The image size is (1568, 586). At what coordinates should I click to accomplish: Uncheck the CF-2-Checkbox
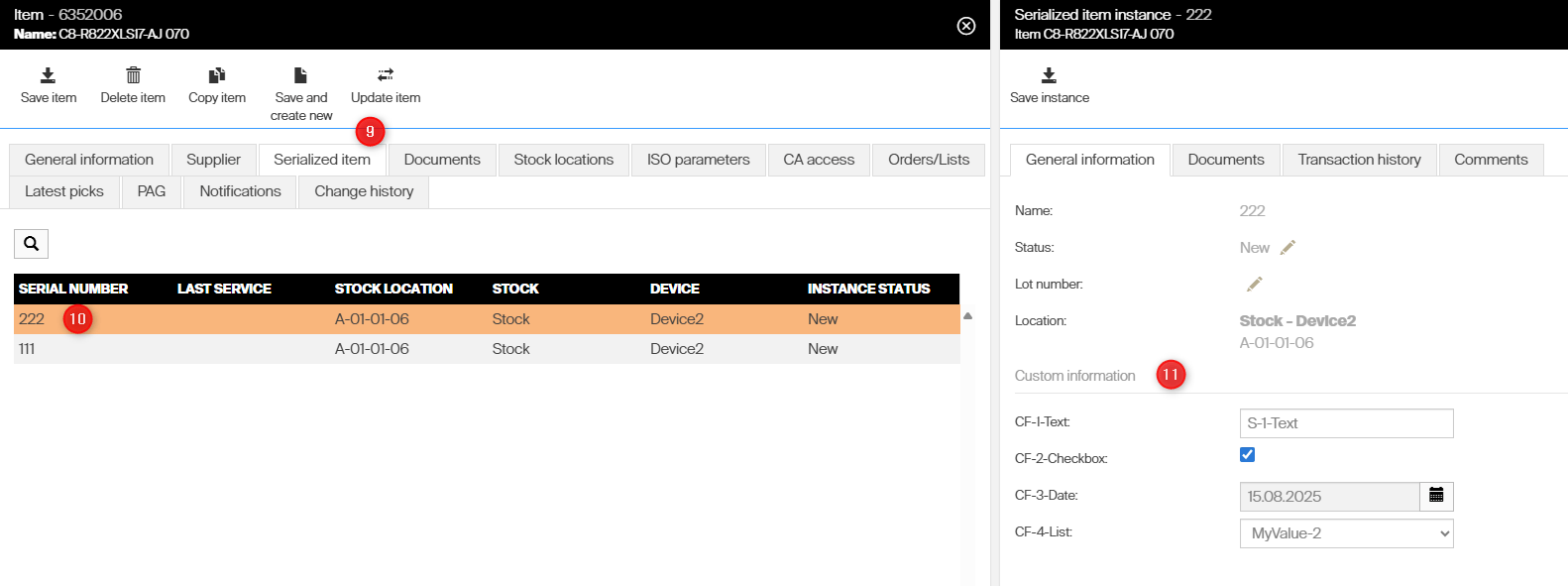pos(1247,455)
